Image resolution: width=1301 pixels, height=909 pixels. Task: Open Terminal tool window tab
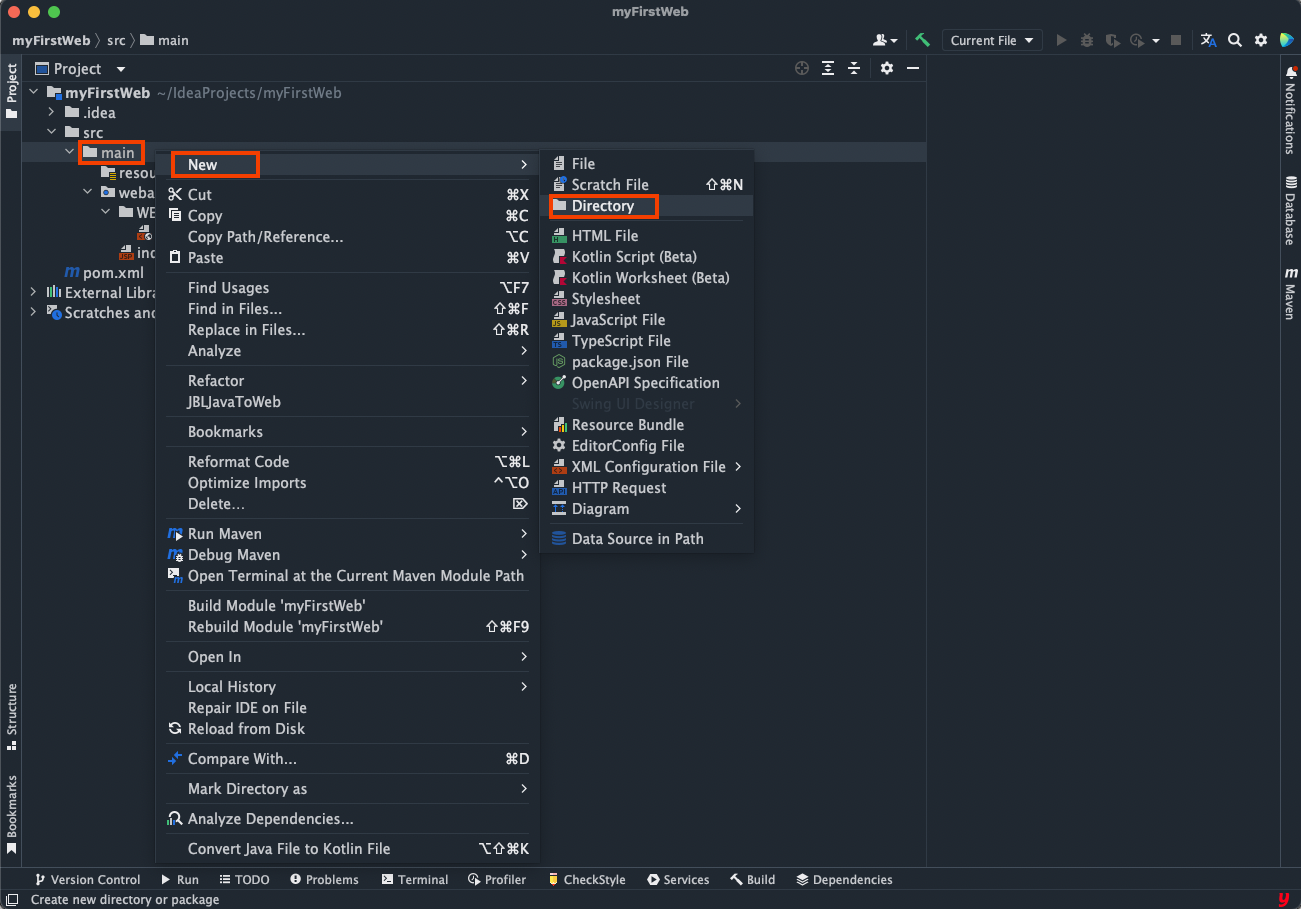[x=415, y=879]
